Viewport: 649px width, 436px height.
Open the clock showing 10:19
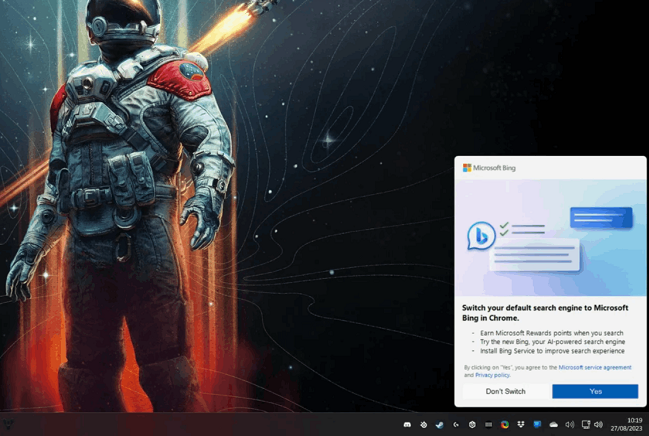pyautogui.click(x=626, y=424)
